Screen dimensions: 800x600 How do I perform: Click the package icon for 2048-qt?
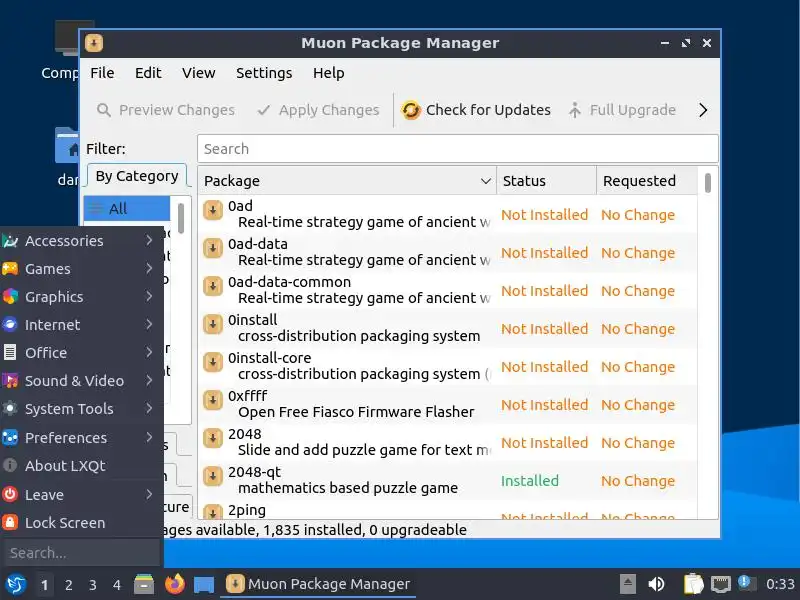213,476
